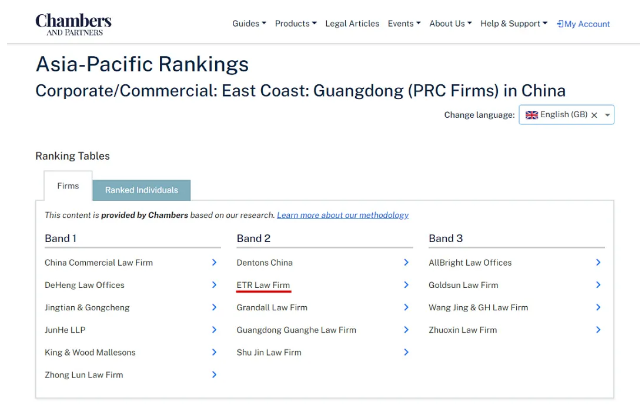Follow the Learn more about our methodology link
Image resolution: width=640 pixels, height=412 pixels.
click(343, 215)
